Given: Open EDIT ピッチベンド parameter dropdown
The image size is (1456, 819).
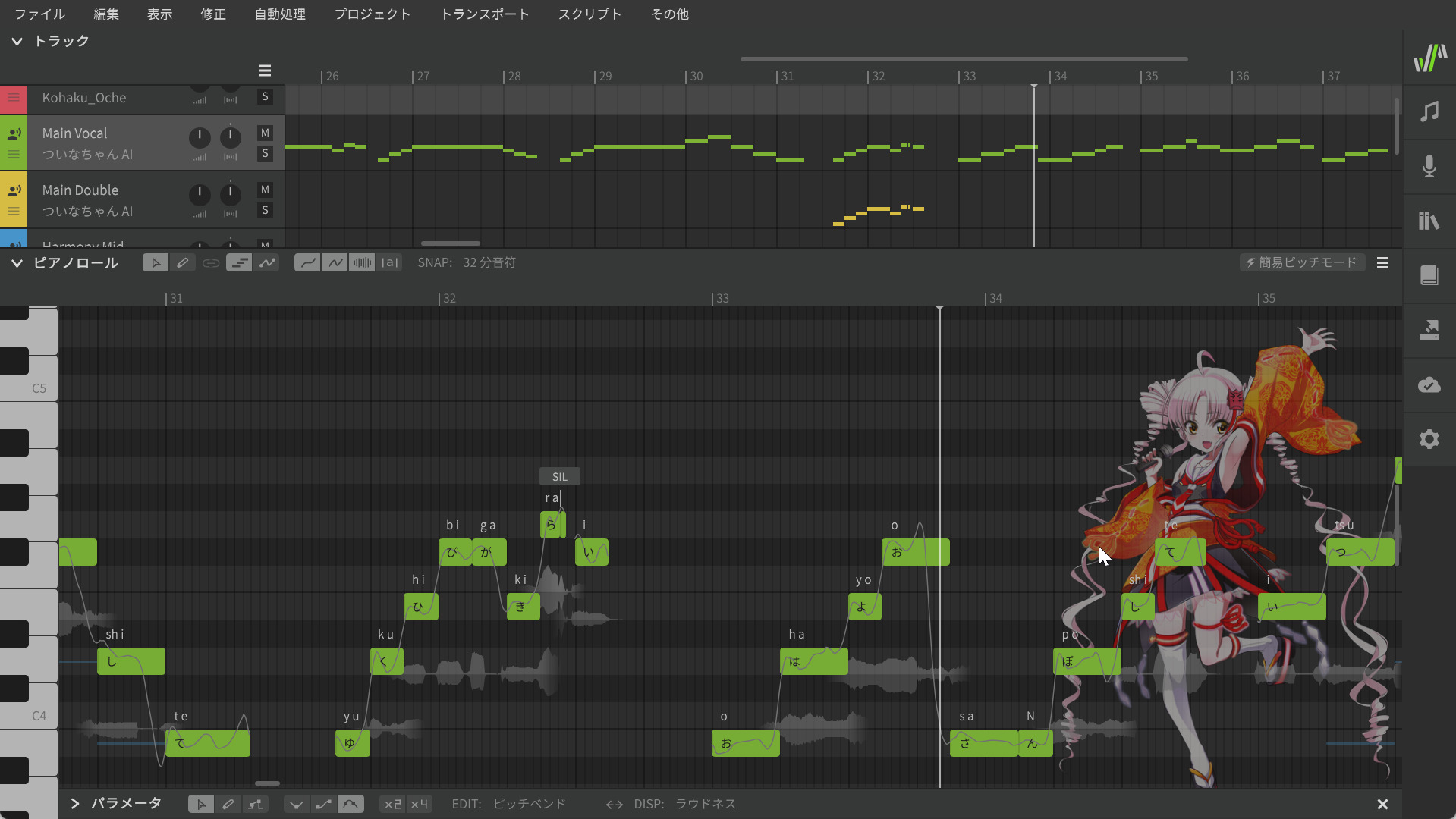Looking at the screenshot, I should 509,804.
